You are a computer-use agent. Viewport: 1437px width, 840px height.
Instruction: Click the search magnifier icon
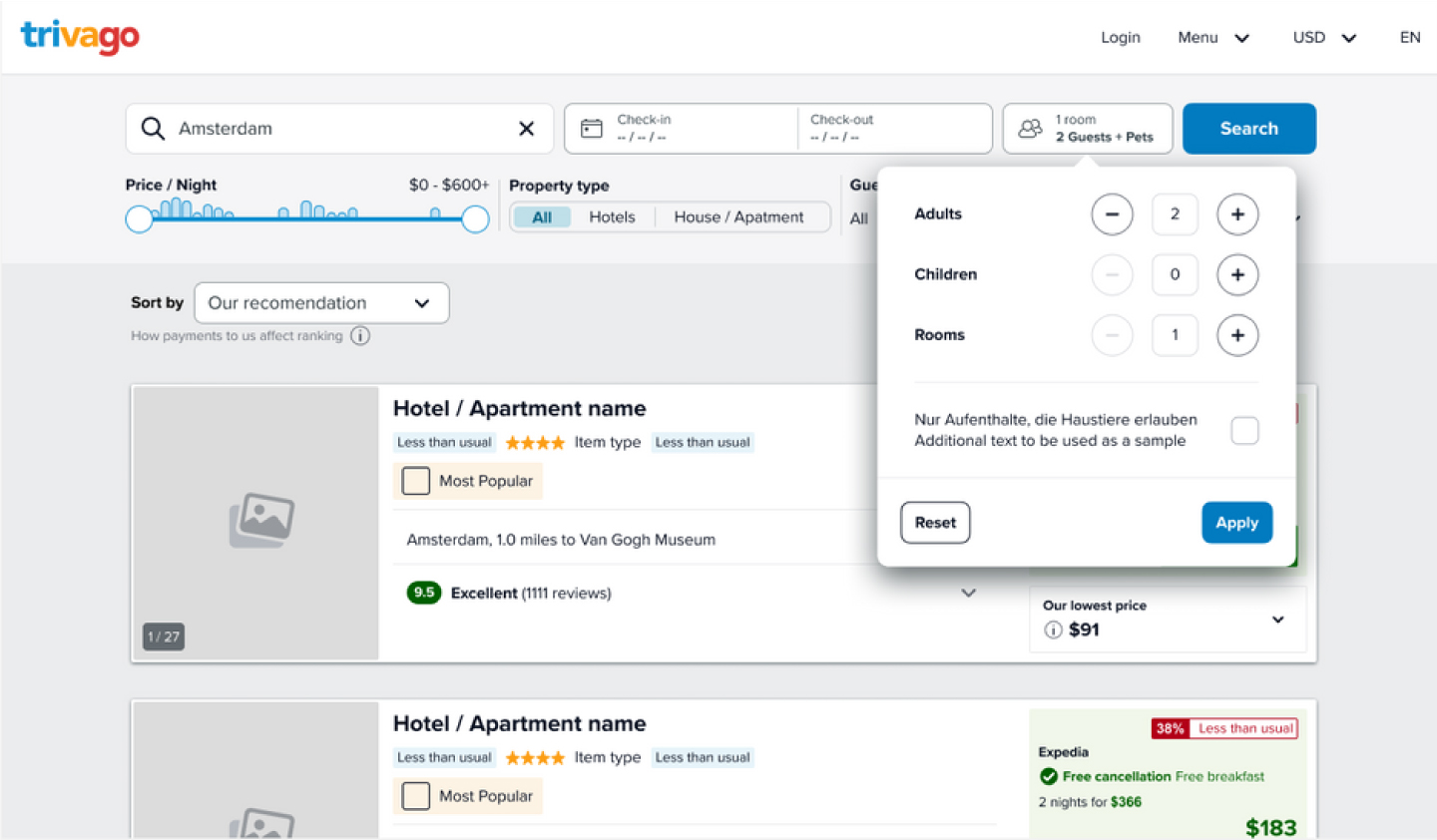pos(153,129)
